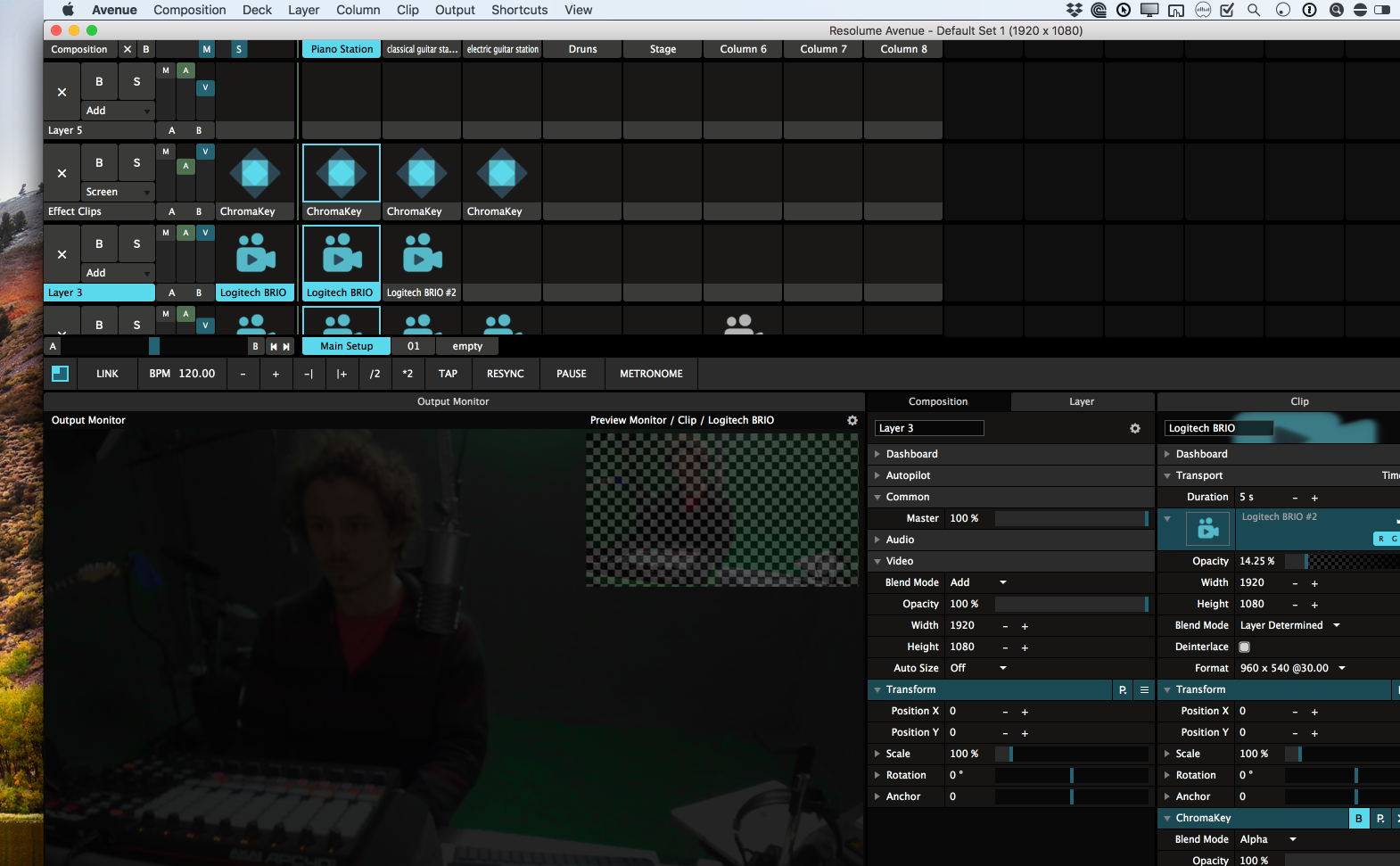The width and height of the screenshot is (1400, 866).
Task: Open the Shortcuts menu
Action: pos(519,11)
